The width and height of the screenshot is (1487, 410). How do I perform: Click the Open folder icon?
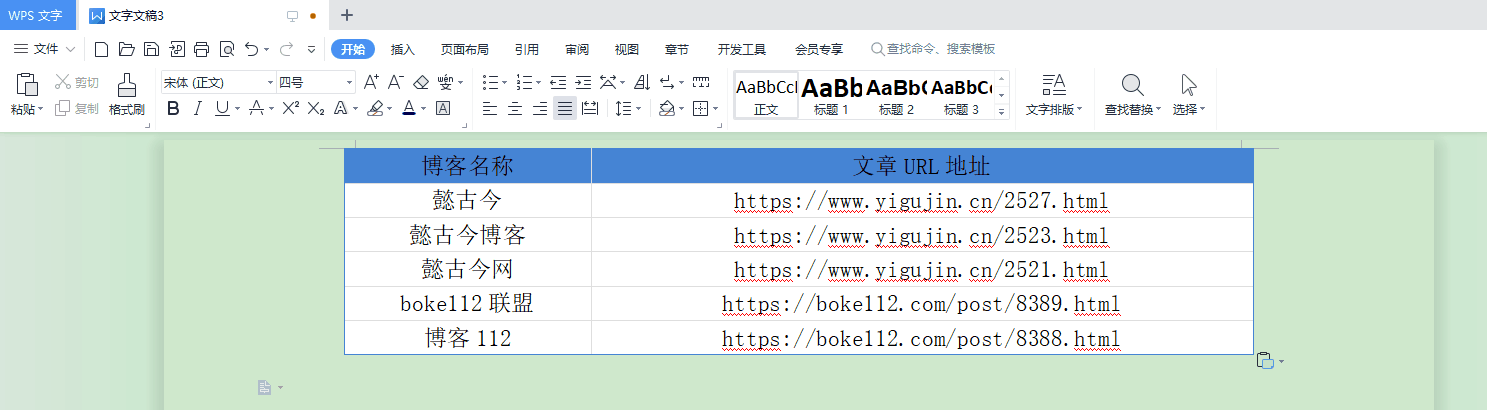click(126, 49)
